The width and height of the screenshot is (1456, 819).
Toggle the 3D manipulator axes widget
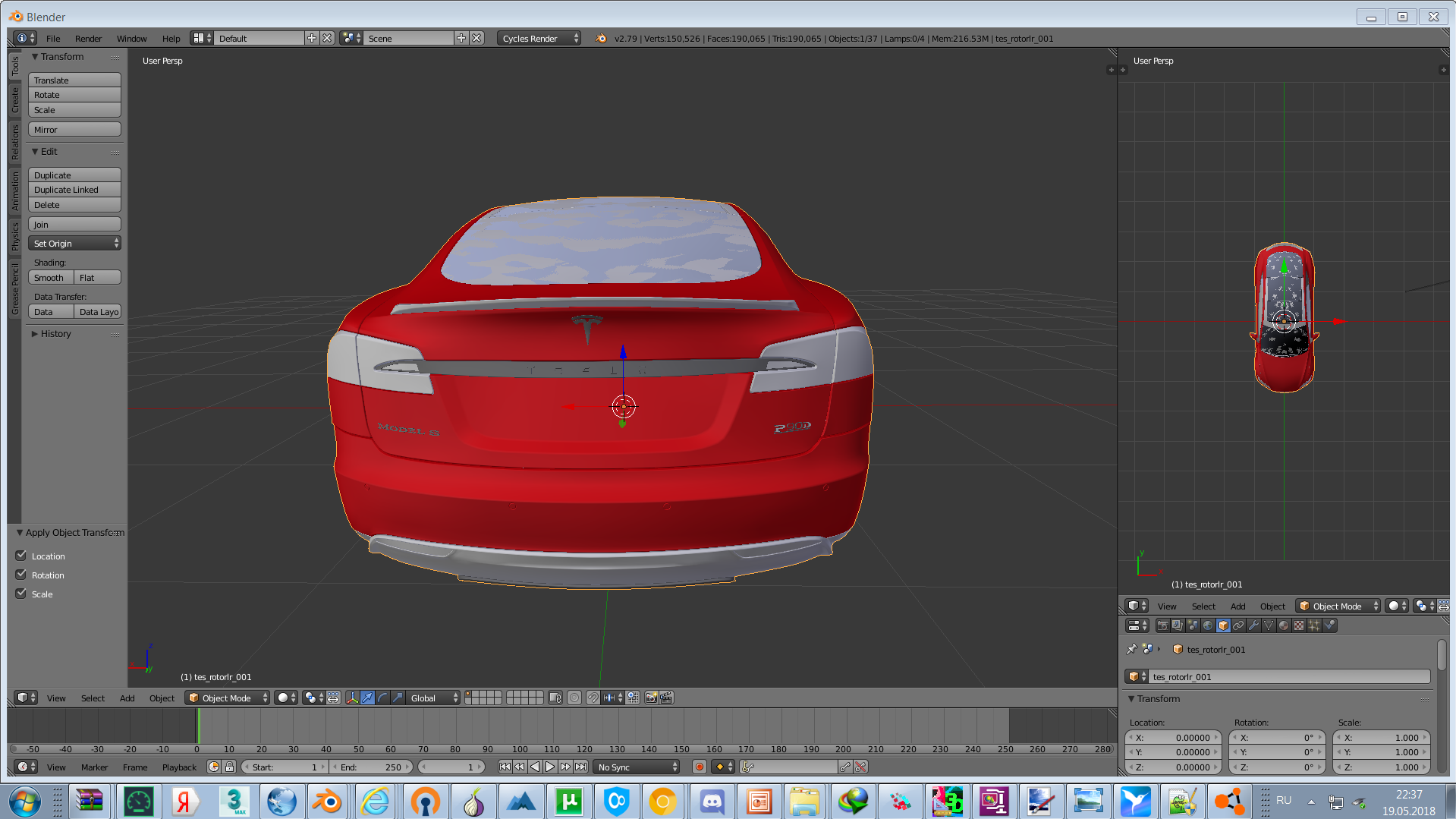353,698
